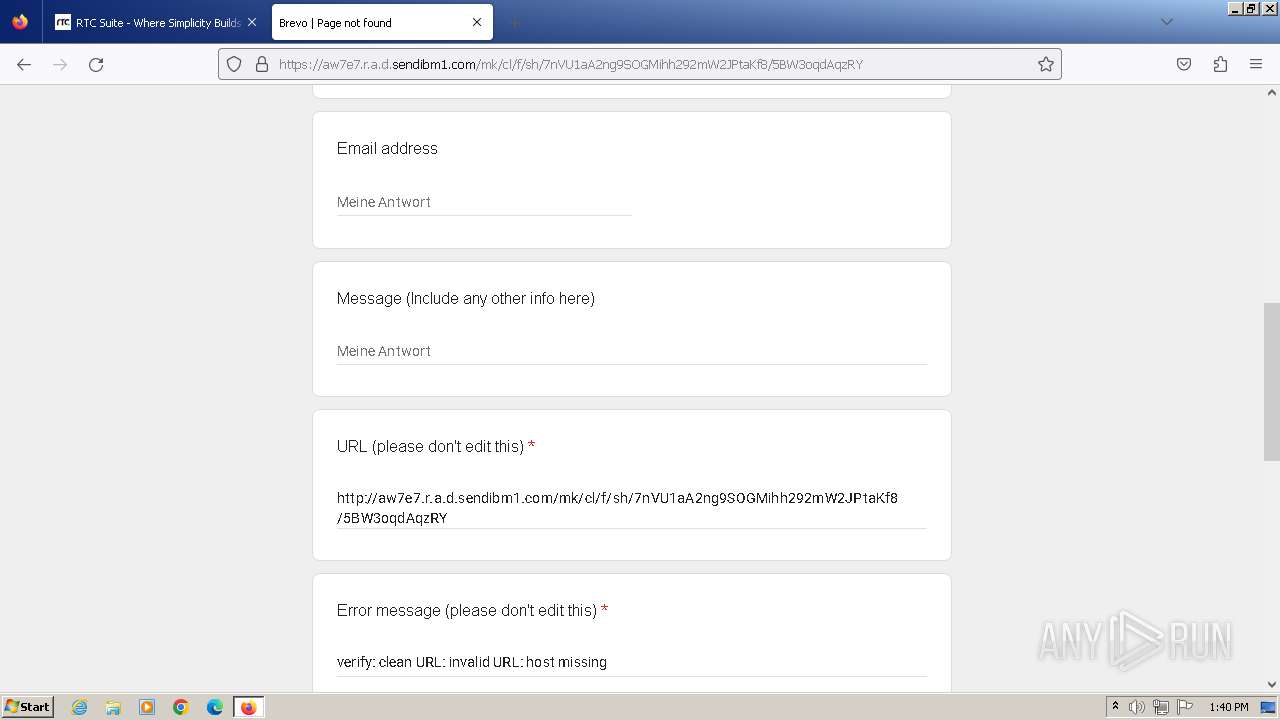Viewport: 1280px width, 720px height.
Task: Launch Microsoft Edge from taskbar
Action: 215,707
